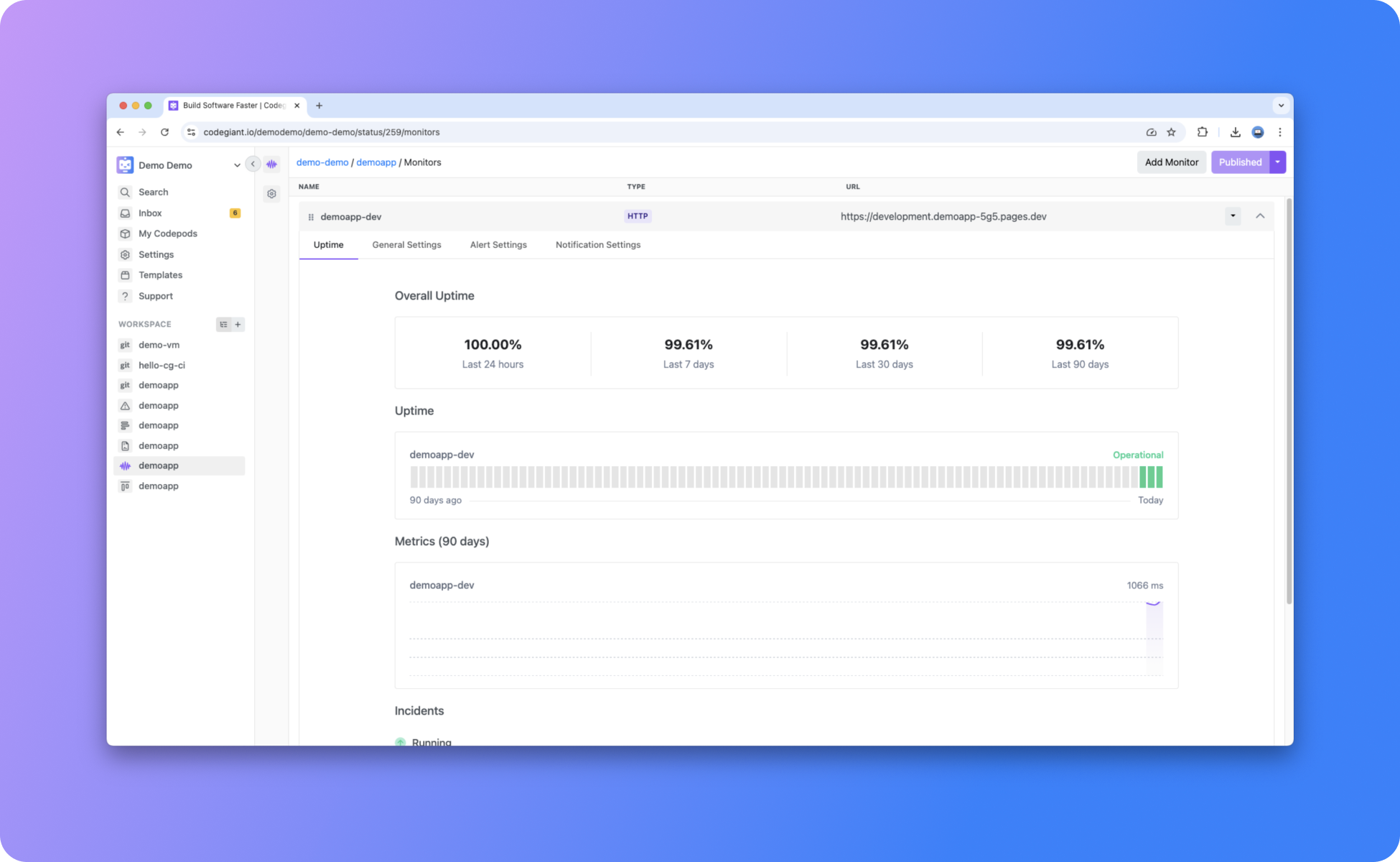Collapse the demoapp-dev monitor row

(1260, 216)
